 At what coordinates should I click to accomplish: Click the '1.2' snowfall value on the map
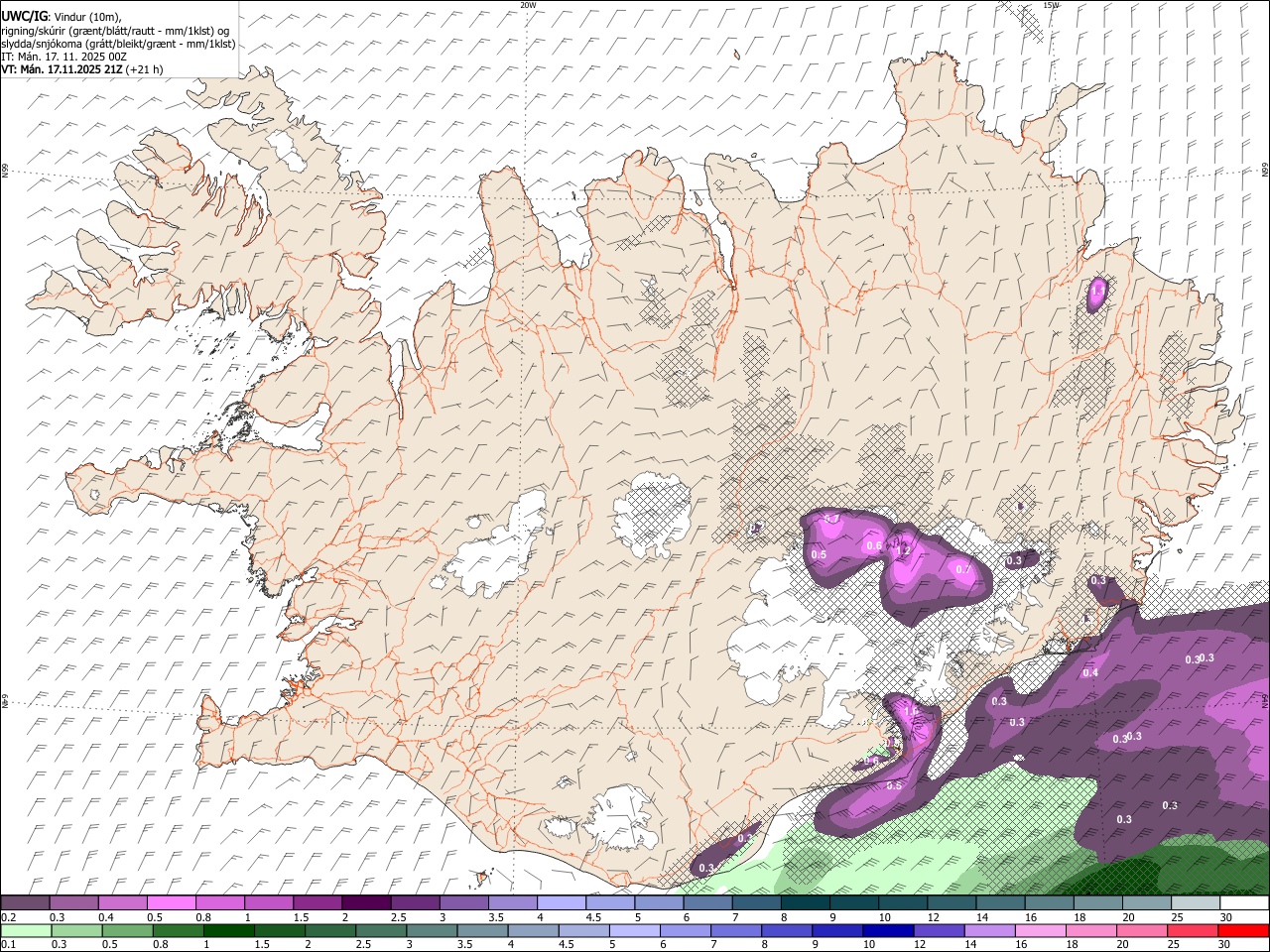pos(904,549)
